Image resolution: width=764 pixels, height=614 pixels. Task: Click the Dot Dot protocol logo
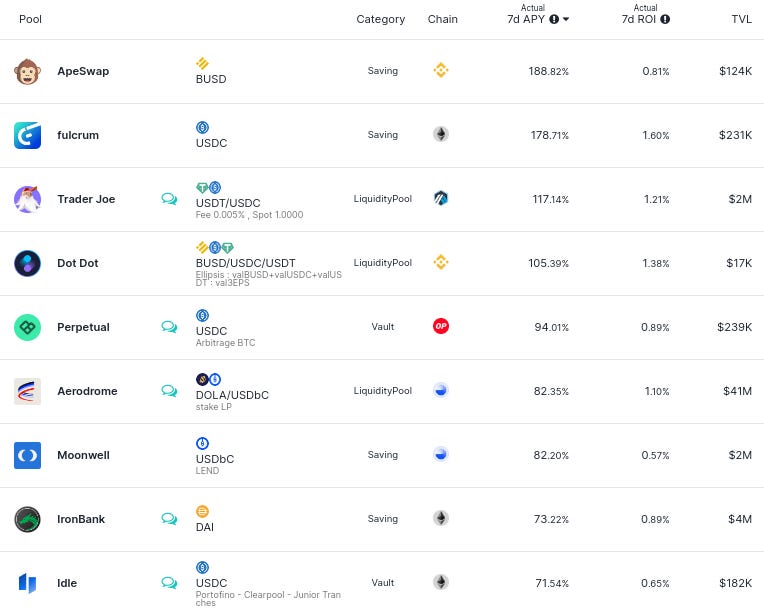[27, 263]
